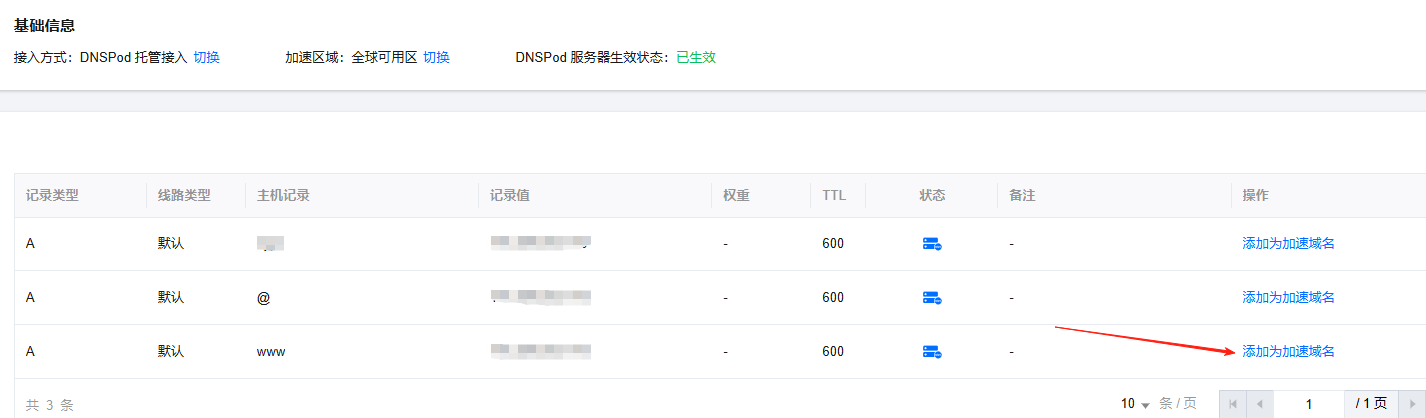
Task: Click the status icon for the www record
Action: click(932, 352)
